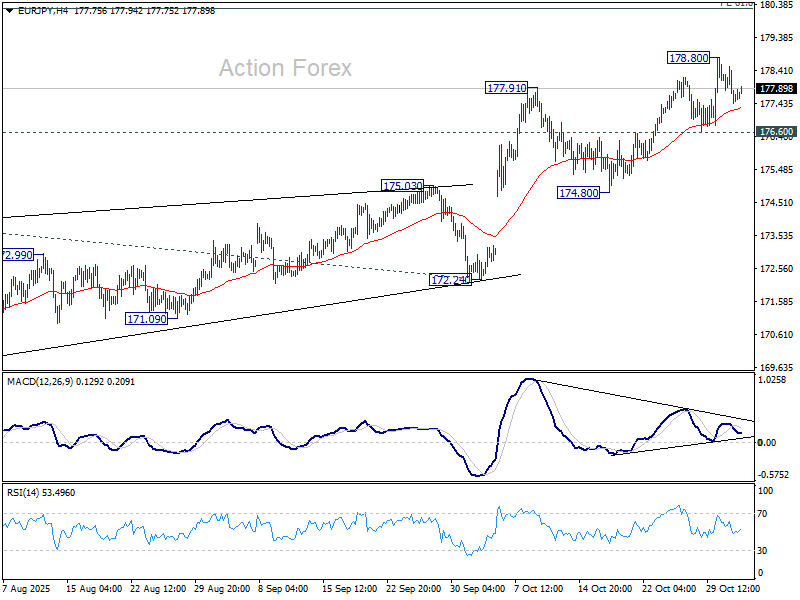The height and width of the screenshot is (600, 800).
Task: Click the 7 Oct 12:00 time axis label
Action: (539, 588)
